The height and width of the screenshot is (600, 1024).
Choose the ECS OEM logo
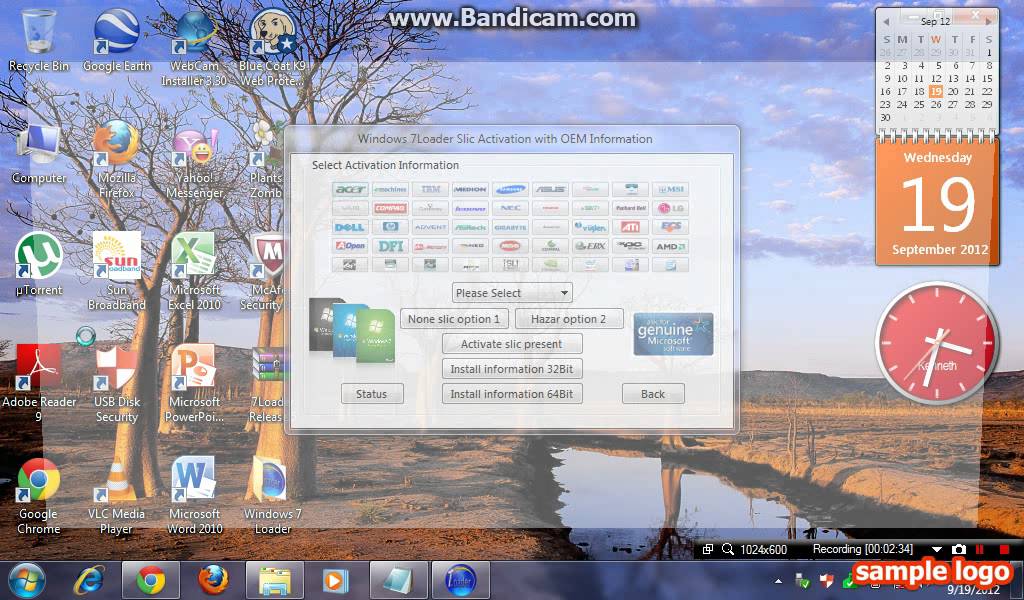(x=670, y=227)
